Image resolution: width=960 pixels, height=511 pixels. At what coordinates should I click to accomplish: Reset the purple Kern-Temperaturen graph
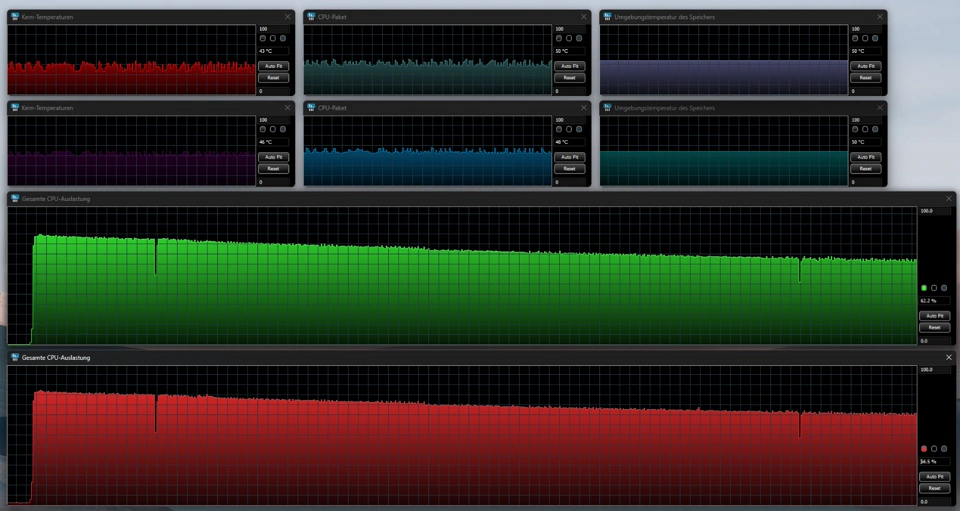(x=274, y=169)
